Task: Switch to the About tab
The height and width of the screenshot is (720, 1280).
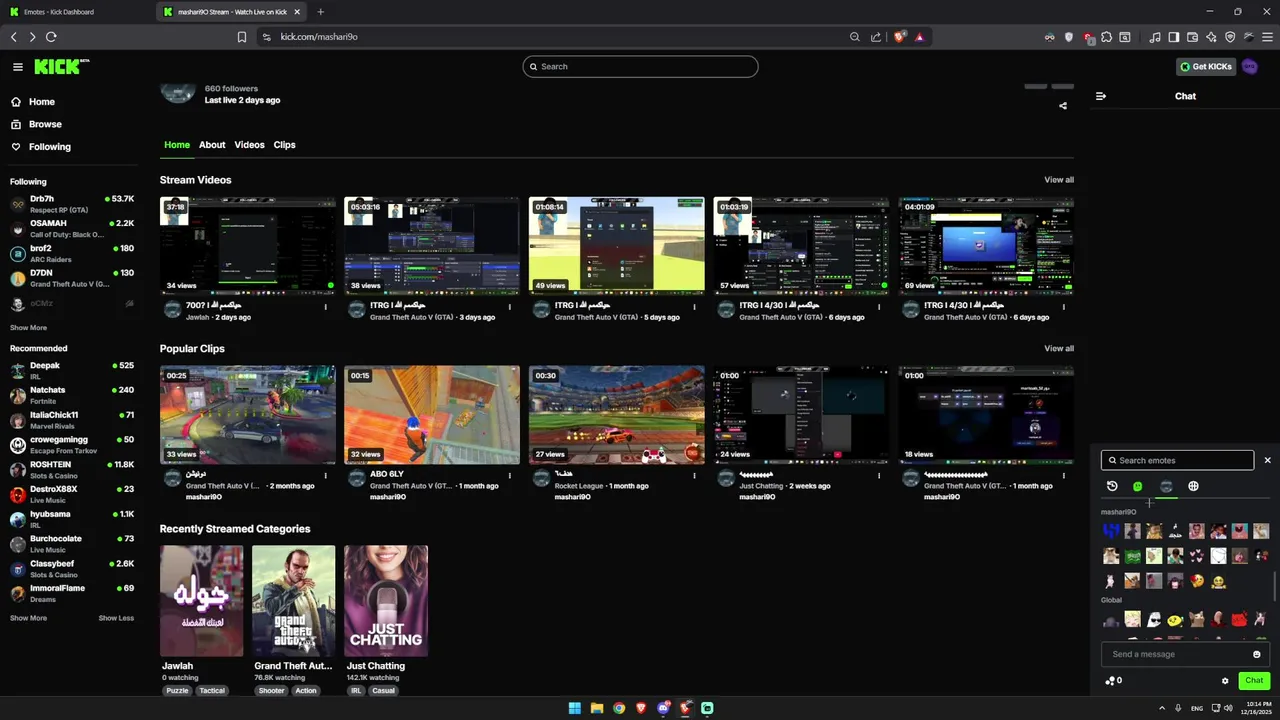Action: coord(212,145)
